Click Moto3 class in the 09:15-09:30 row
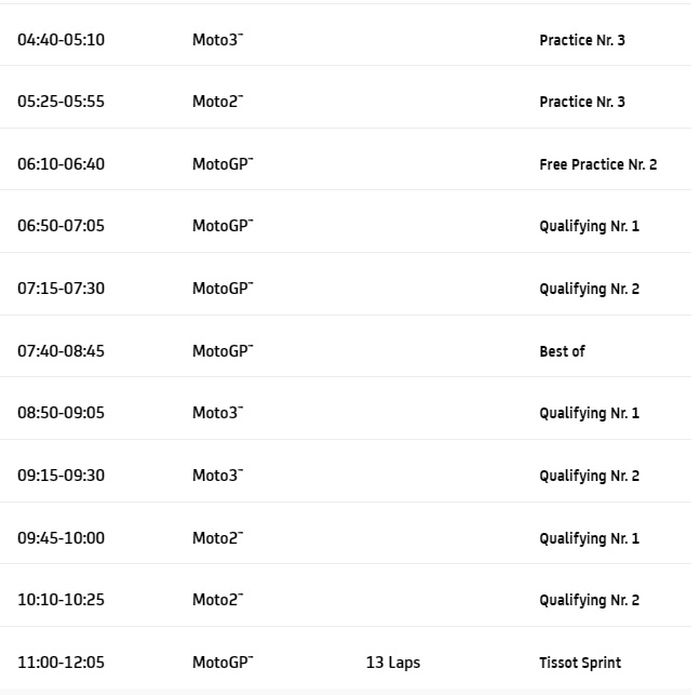 [217, 475]
